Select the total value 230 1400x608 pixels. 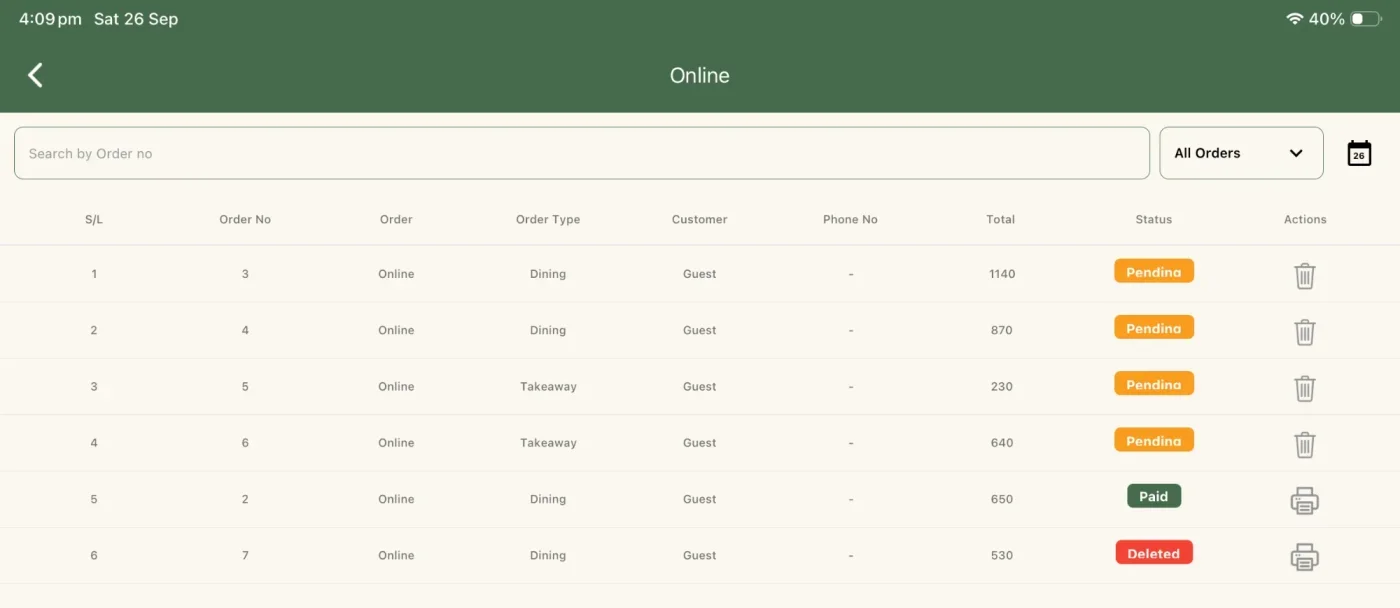pyautogui.click(x=1002, y=386)
